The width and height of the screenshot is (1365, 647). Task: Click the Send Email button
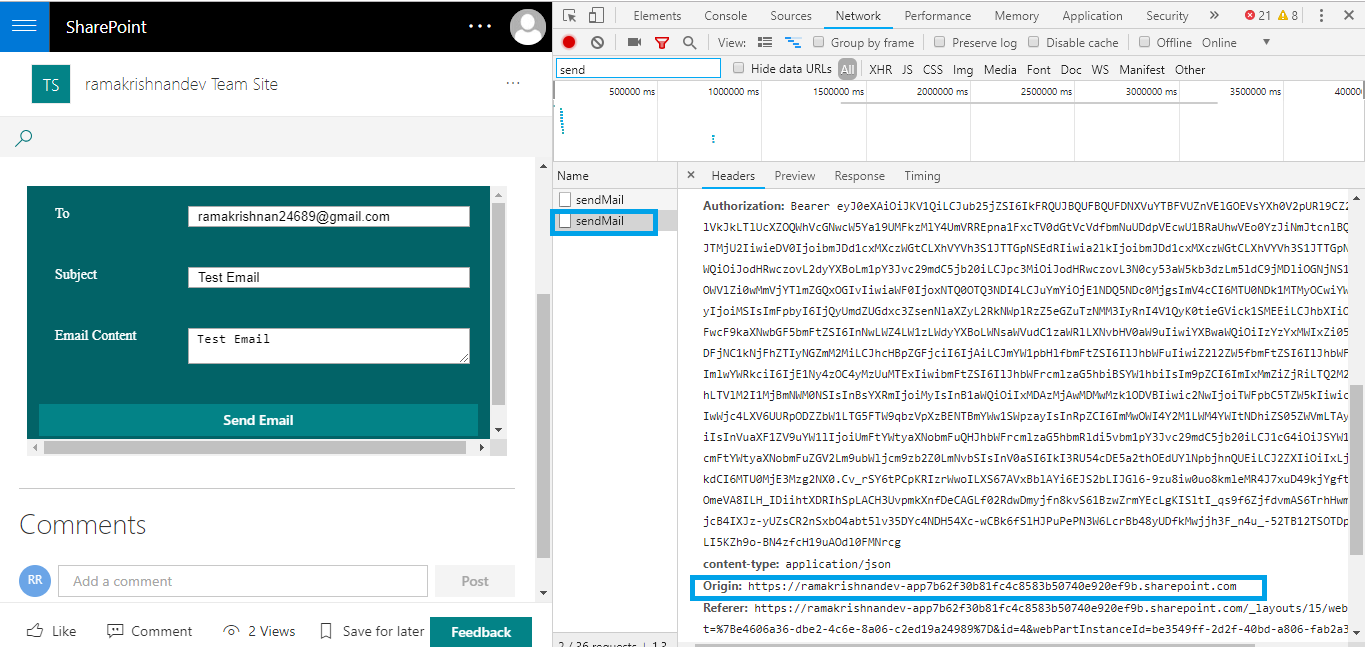[258, 420]
